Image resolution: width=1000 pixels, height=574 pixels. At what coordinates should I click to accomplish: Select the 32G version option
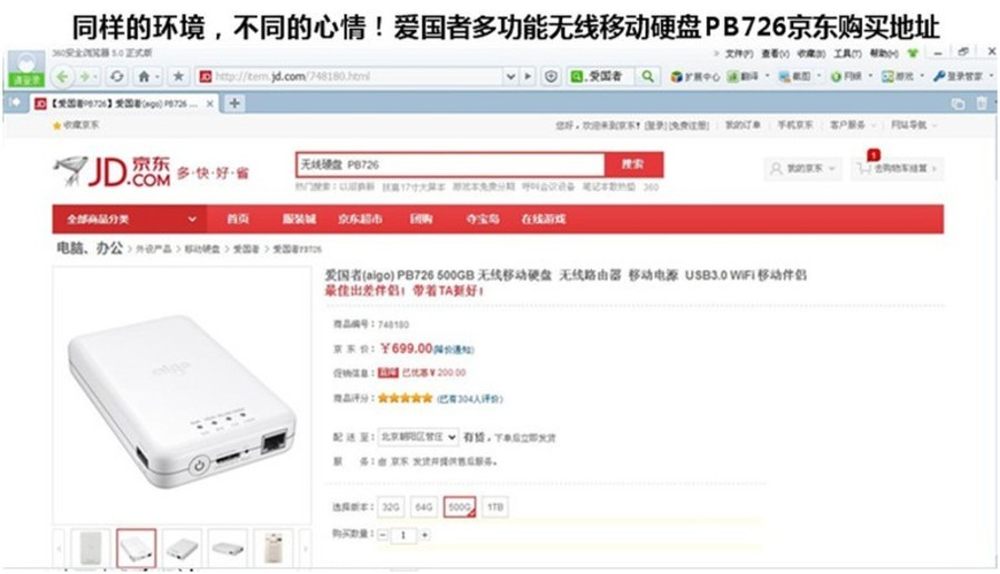pos(390,507)
